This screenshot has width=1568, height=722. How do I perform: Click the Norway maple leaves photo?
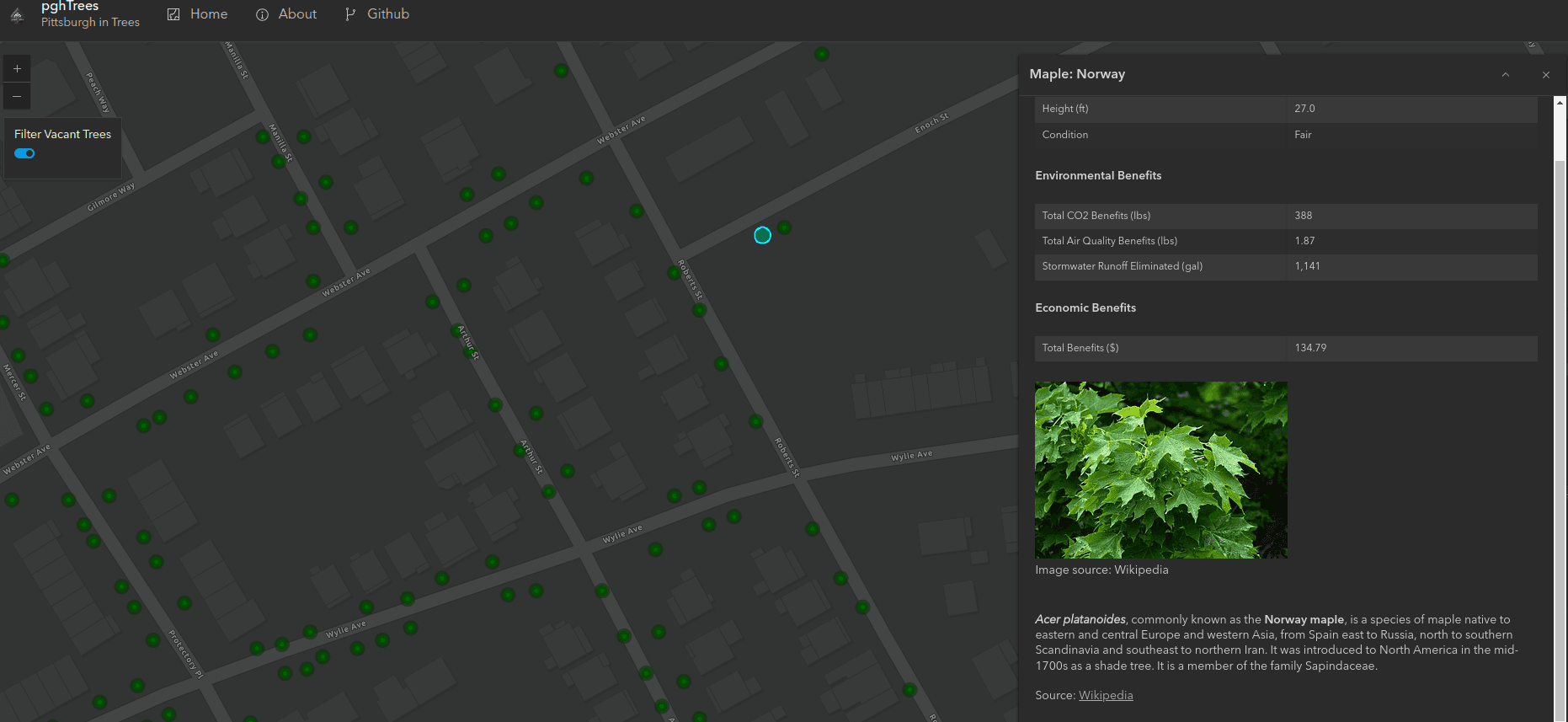1160,470
